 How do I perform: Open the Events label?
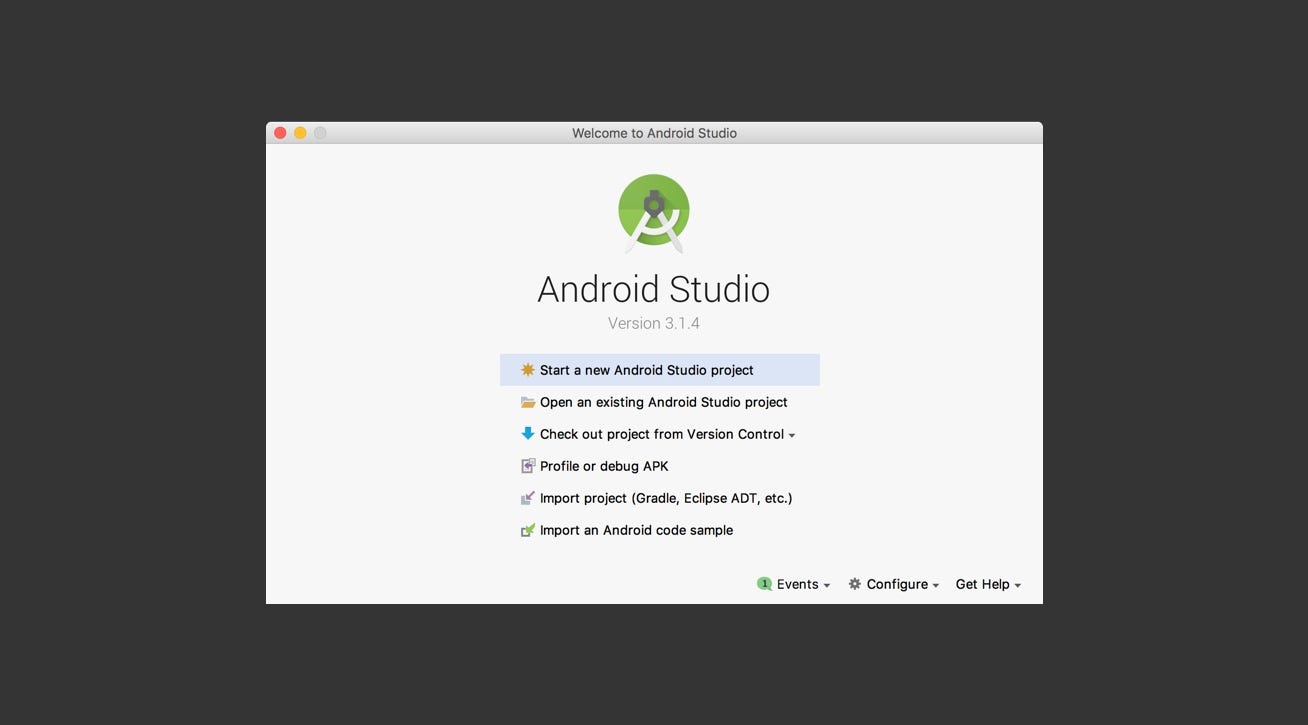click(797, 584)
